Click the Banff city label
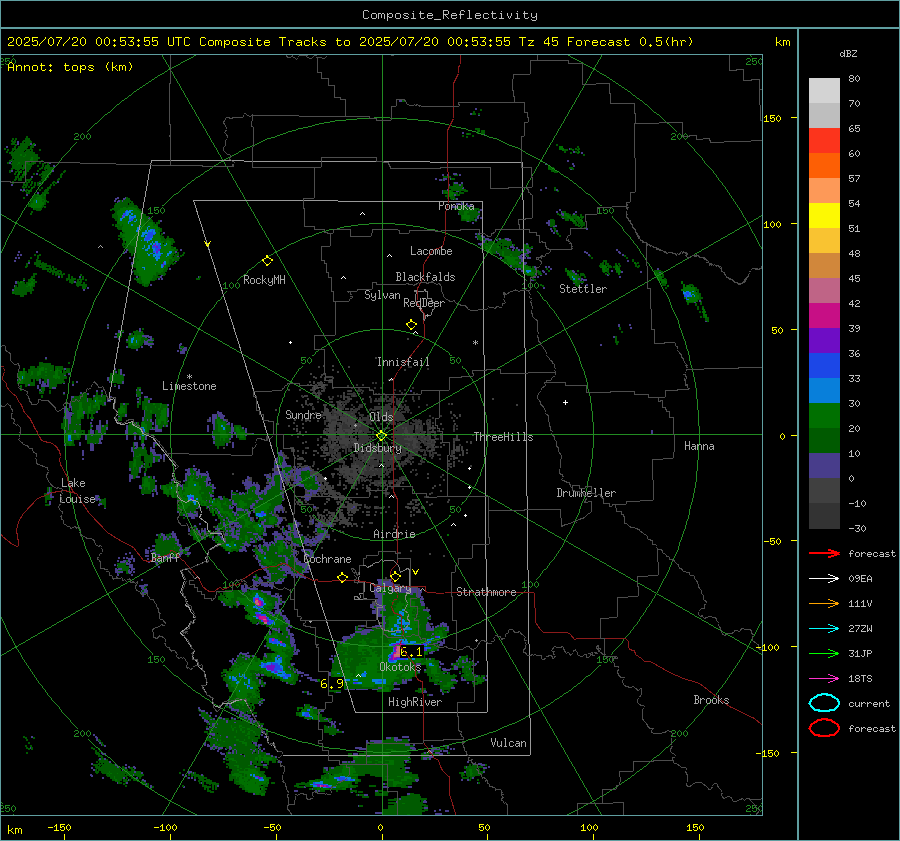This screenshot has height=841, width=900. (165, 558)
